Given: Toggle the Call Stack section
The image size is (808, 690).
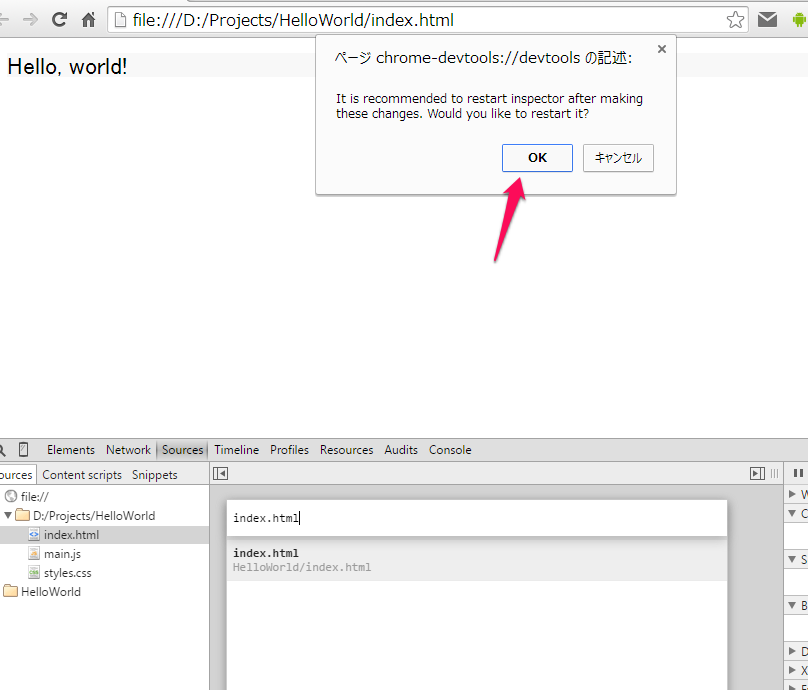Looking at the screenshot, I should (793, 515).
